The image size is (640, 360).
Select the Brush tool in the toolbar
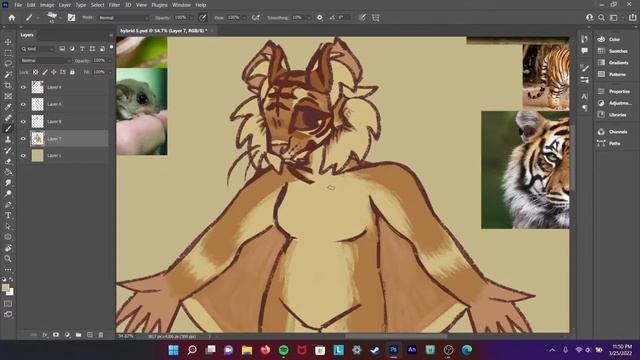(8, 129)
